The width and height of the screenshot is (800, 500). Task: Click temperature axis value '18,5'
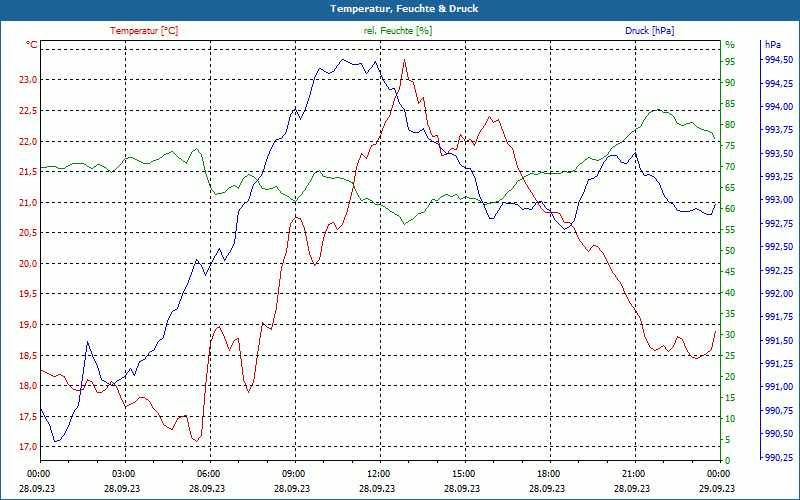pyautogui.click(x=28, y=355)
